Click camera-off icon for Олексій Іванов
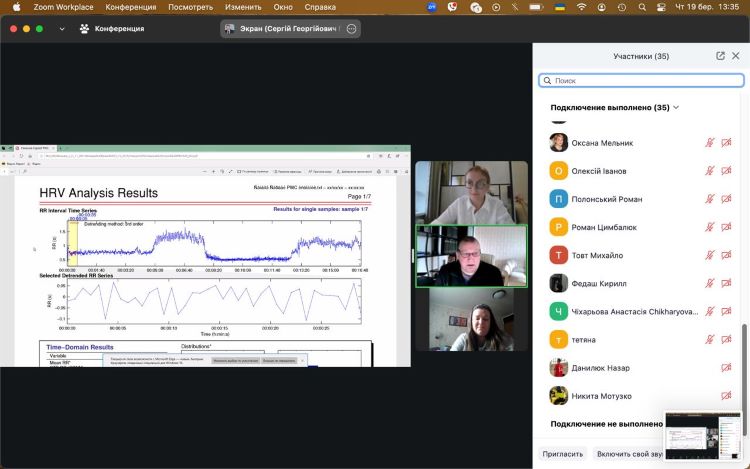This screenshot has width=750, height=469. coord(727,171)
